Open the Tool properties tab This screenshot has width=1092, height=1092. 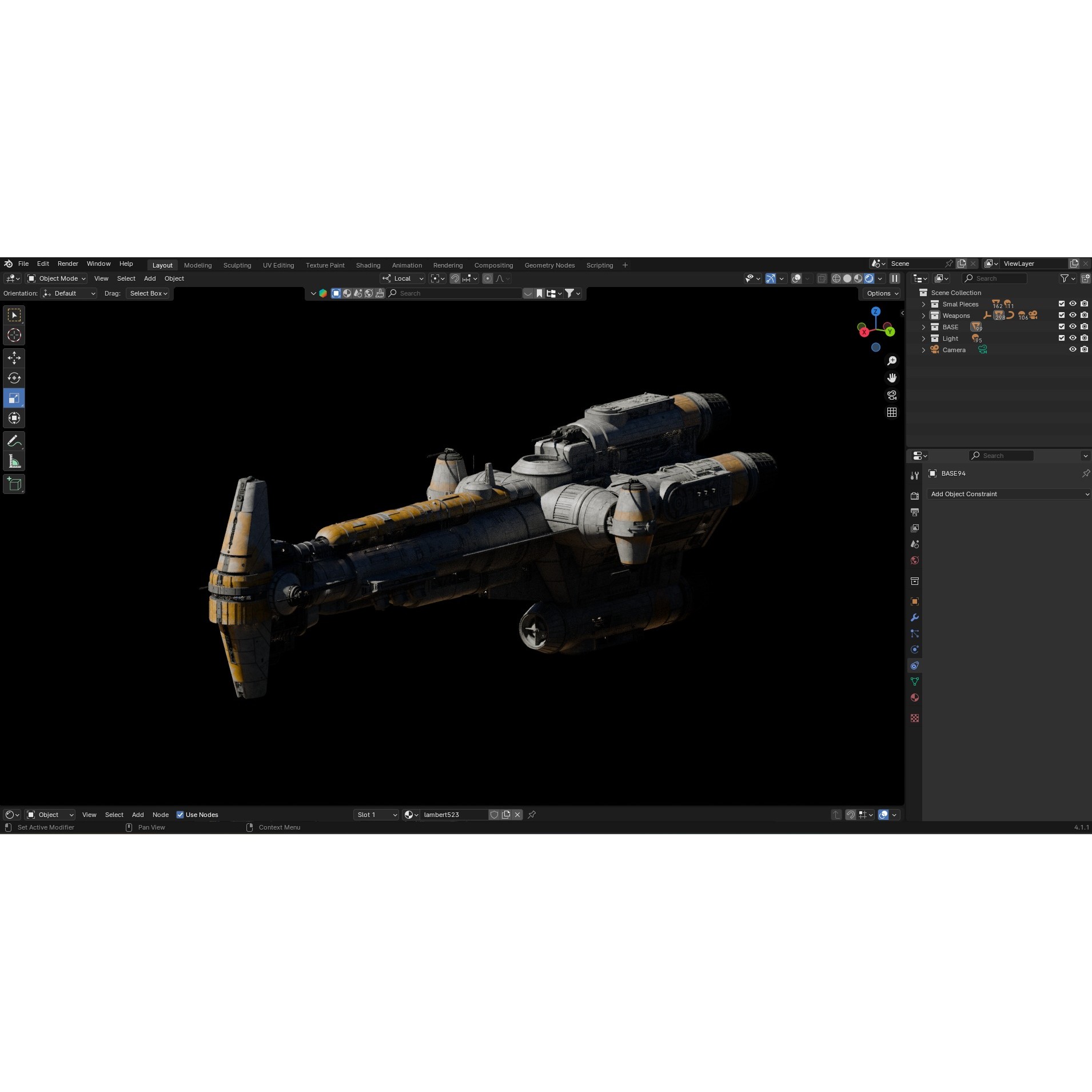915,476
